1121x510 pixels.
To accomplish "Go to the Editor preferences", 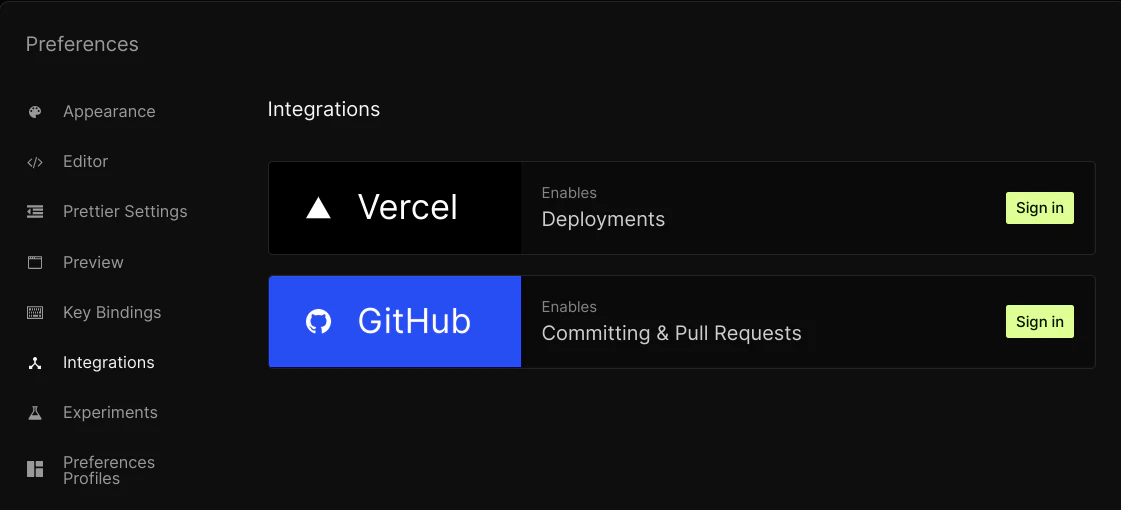I will (85, 162).
